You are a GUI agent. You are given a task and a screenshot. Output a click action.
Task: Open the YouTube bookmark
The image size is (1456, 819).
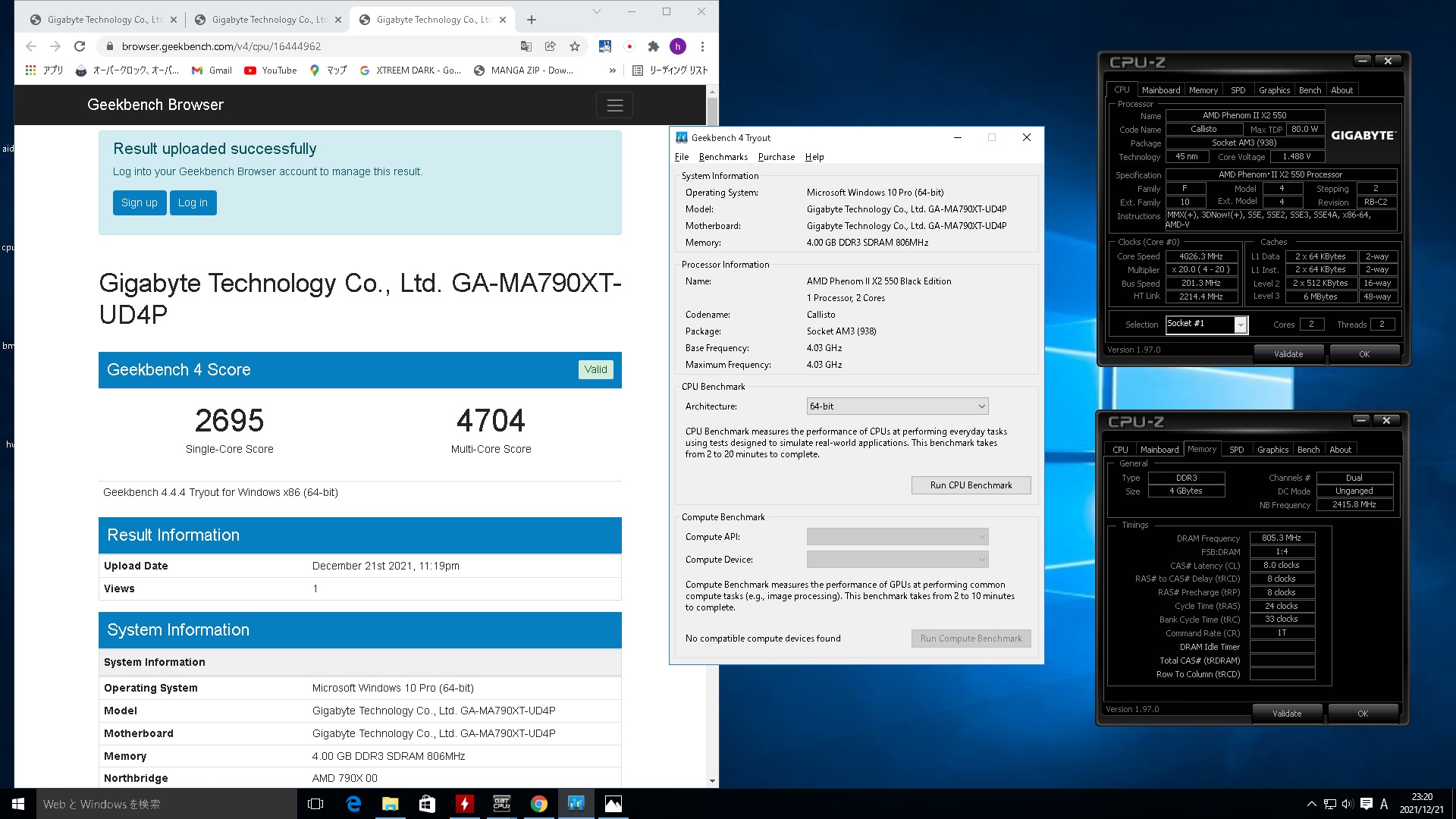click(x=271, y=70)
